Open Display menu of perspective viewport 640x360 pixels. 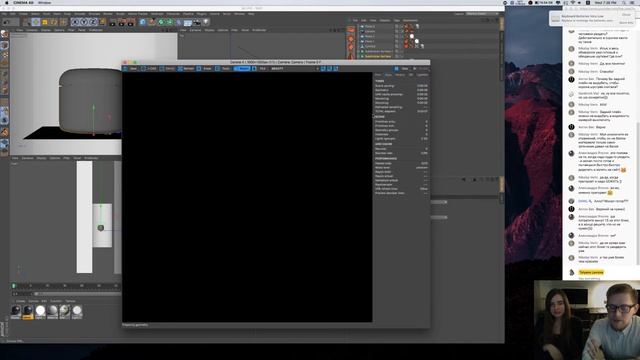click(x=46, y=30)
